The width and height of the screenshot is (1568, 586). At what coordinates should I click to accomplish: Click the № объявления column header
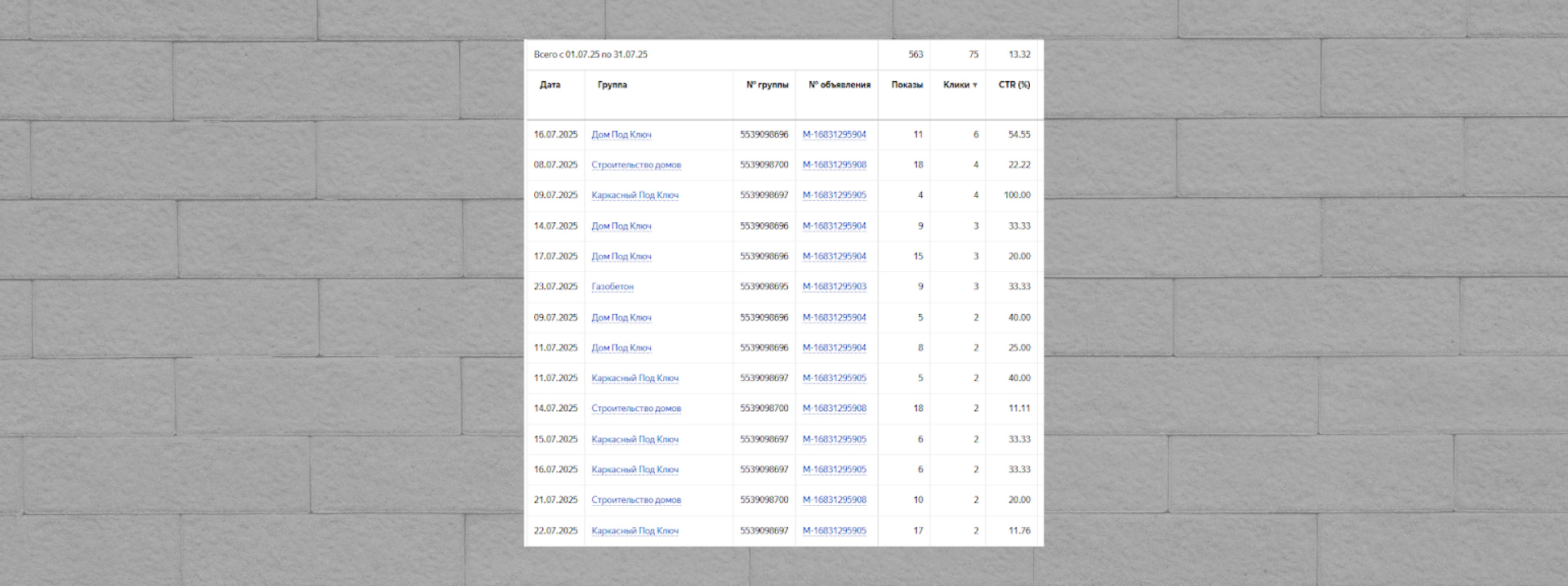coord(839,85)
